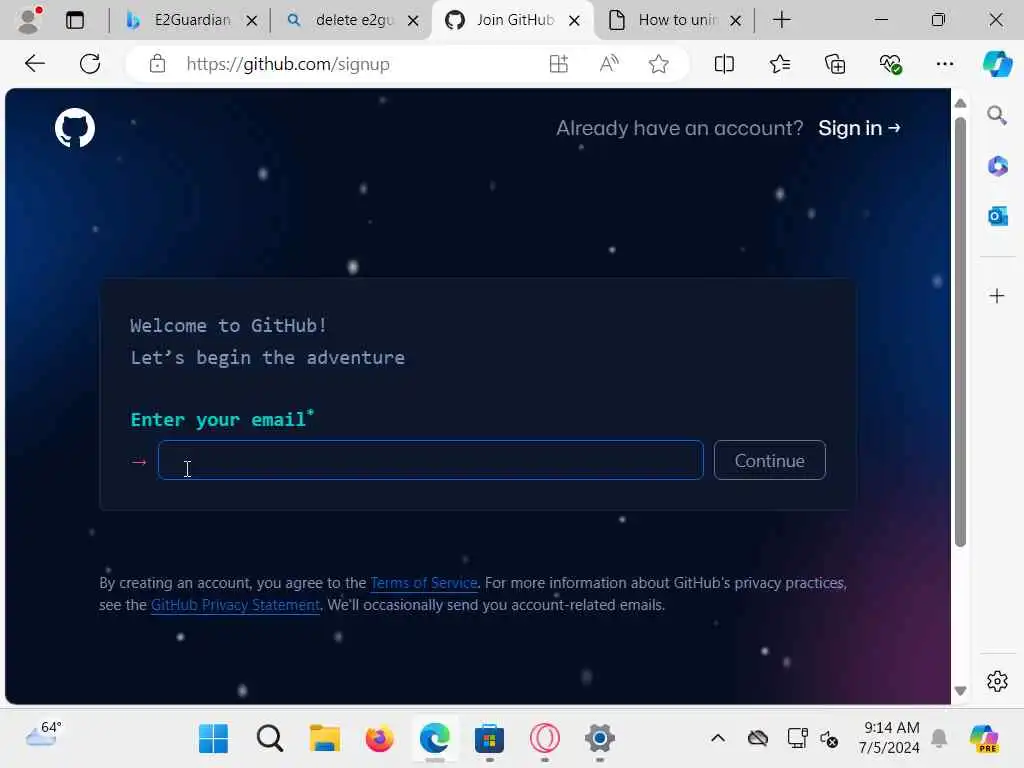Viewport: 1024px width, 768px height.
Task: Close the How to unin tab
Action: 735,21
